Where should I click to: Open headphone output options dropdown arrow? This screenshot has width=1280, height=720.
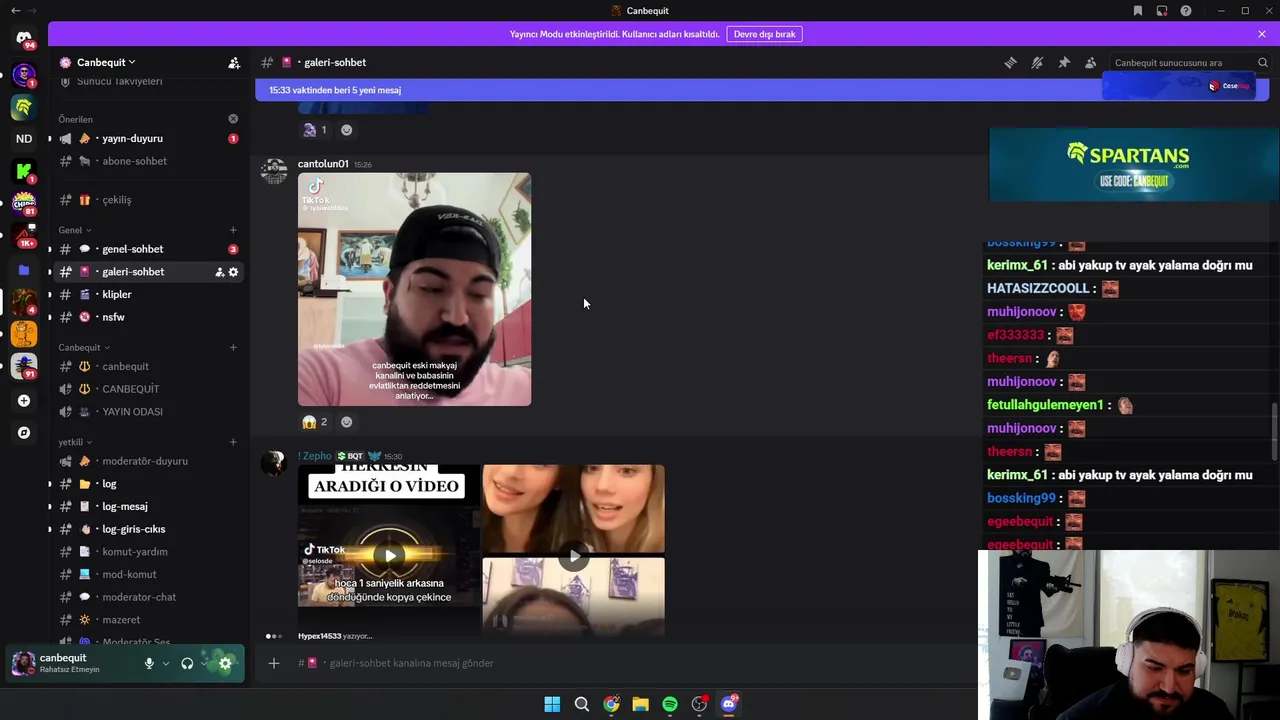click(x=204, y=663)
